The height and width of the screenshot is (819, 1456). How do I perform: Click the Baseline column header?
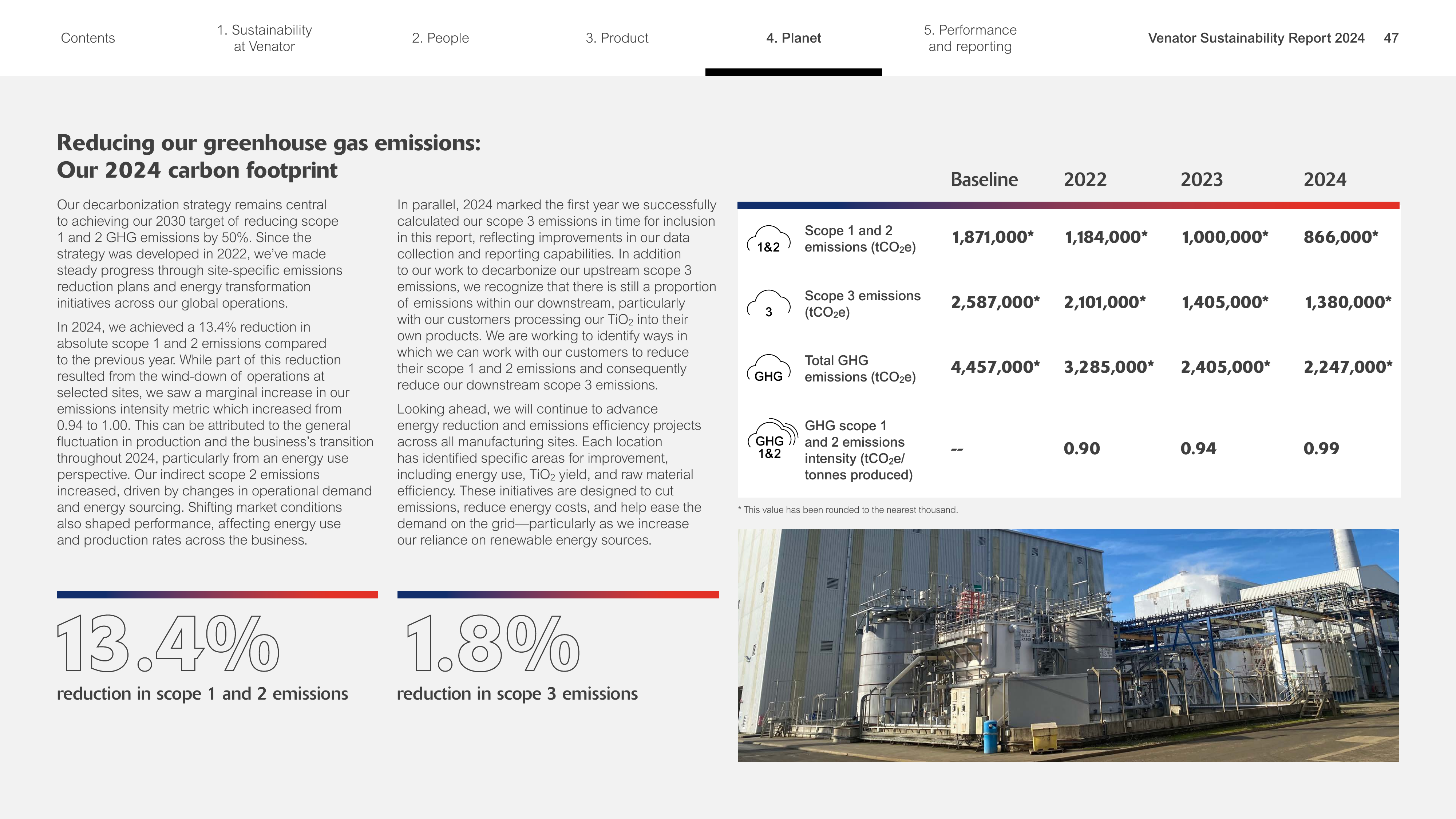tap(984, 179)
